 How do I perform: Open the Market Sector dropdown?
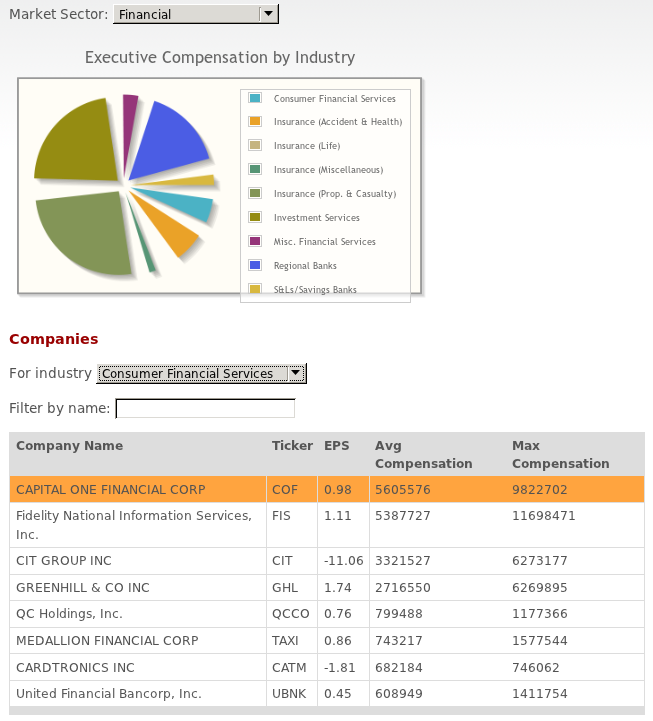coord(196,14)
